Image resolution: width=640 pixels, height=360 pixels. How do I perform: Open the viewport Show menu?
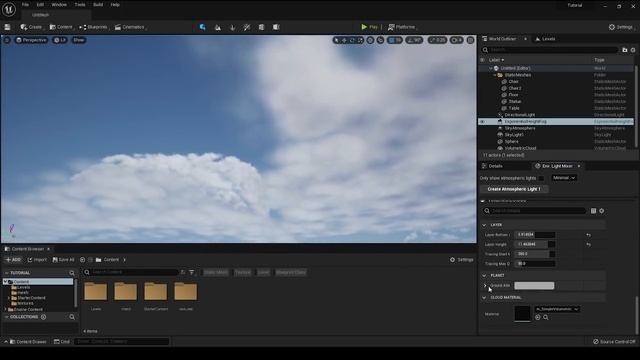click(x=79, y=40)
